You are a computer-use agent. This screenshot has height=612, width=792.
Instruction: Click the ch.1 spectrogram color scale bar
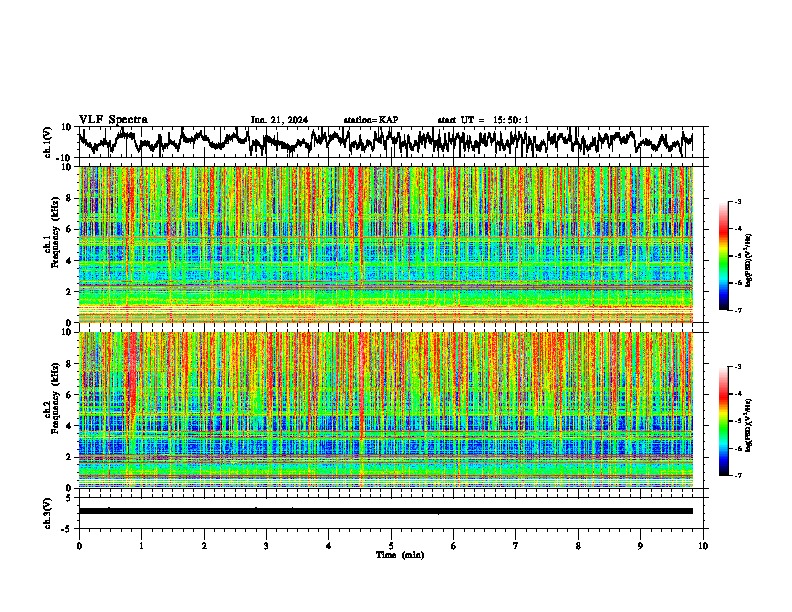click(724, 256)
